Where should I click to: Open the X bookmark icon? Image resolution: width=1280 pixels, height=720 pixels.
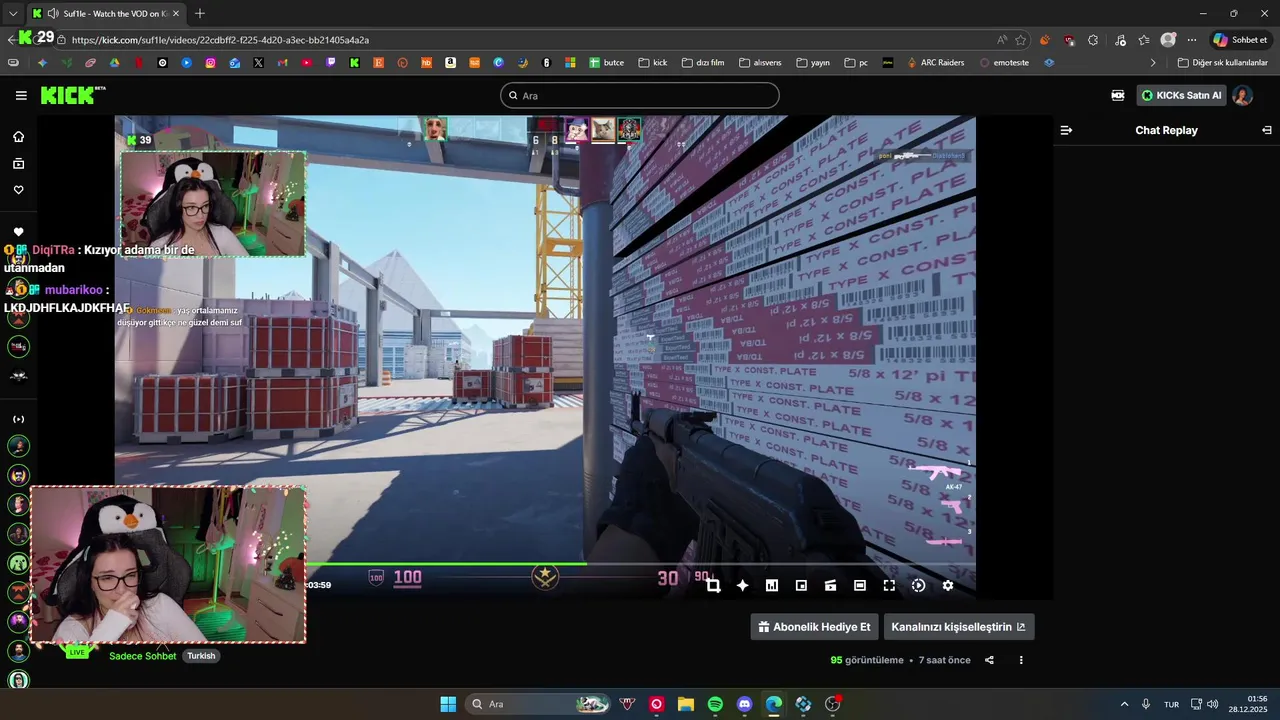click(258, 62)
